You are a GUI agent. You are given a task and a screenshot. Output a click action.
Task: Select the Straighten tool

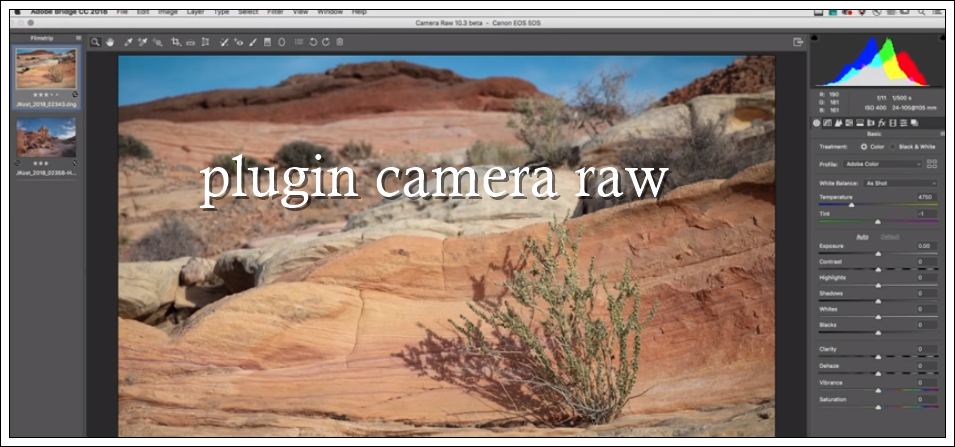click(191, 42)
